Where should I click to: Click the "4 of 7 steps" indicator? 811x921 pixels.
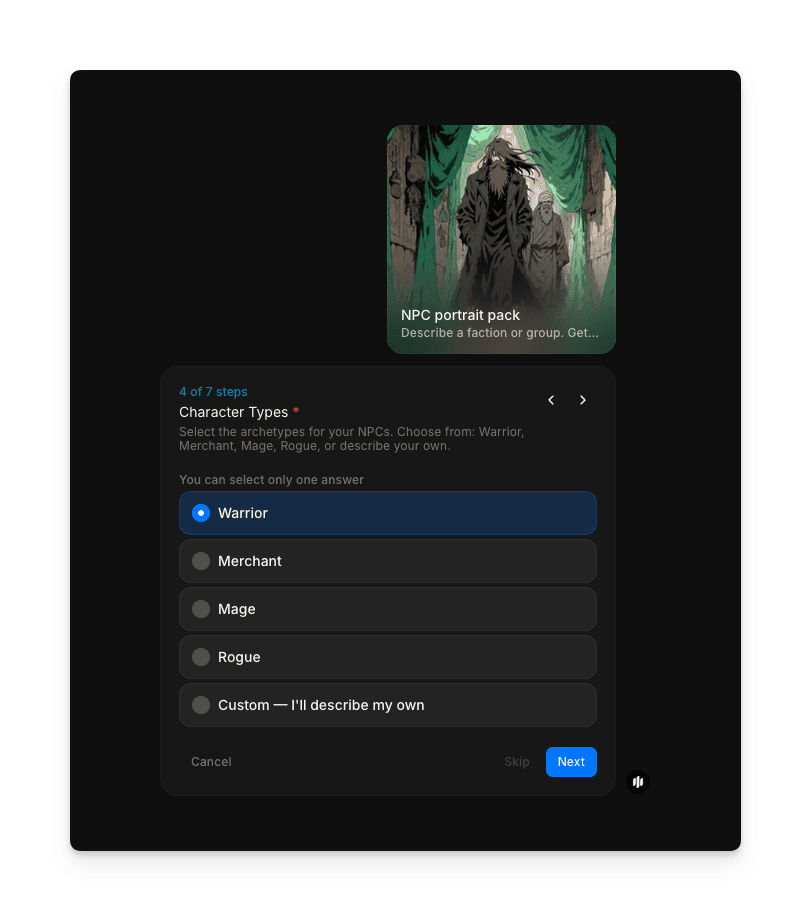pos(213,392)
